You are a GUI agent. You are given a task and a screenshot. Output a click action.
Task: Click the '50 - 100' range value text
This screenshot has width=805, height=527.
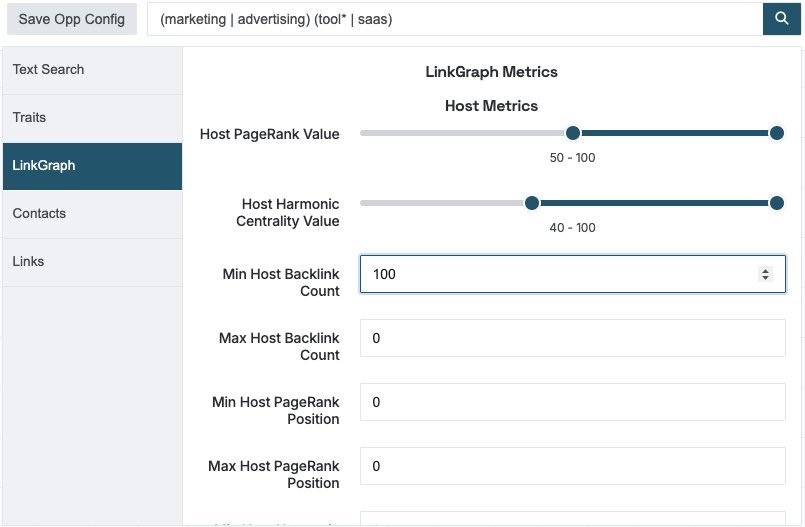572,158
